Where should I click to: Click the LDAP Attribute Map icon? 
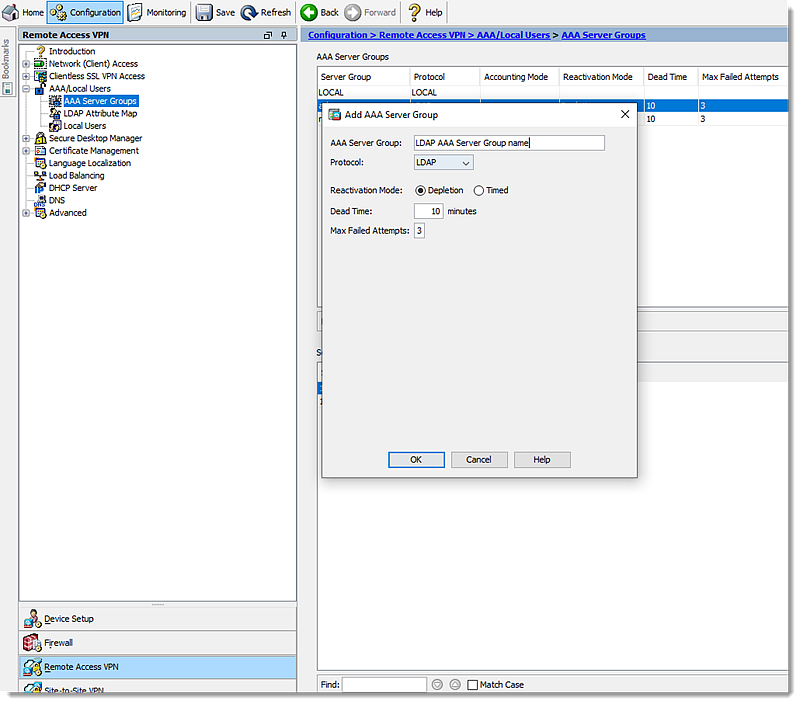[55, 113]
